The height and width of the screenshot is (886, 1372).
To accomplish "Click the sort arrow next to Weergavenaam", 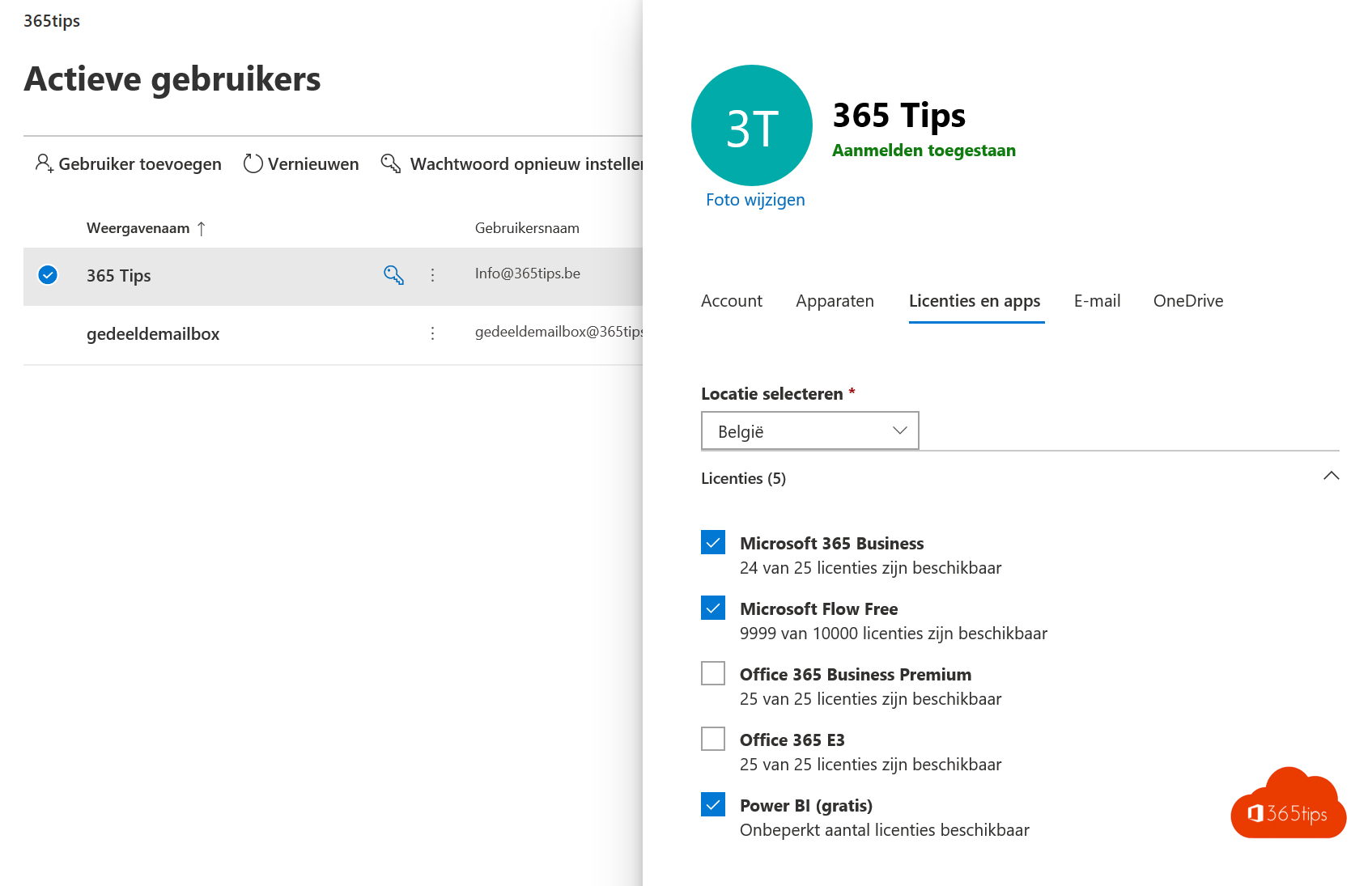I will click(x=202, y=229).
